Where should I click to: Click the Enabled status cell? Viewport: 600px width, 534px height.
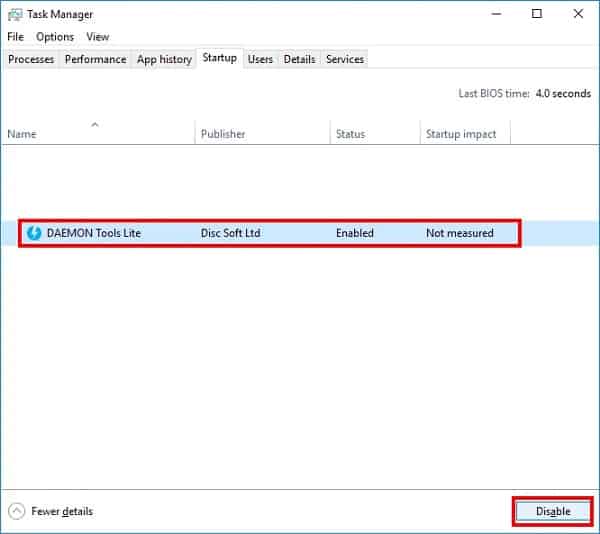click(355, 233)
